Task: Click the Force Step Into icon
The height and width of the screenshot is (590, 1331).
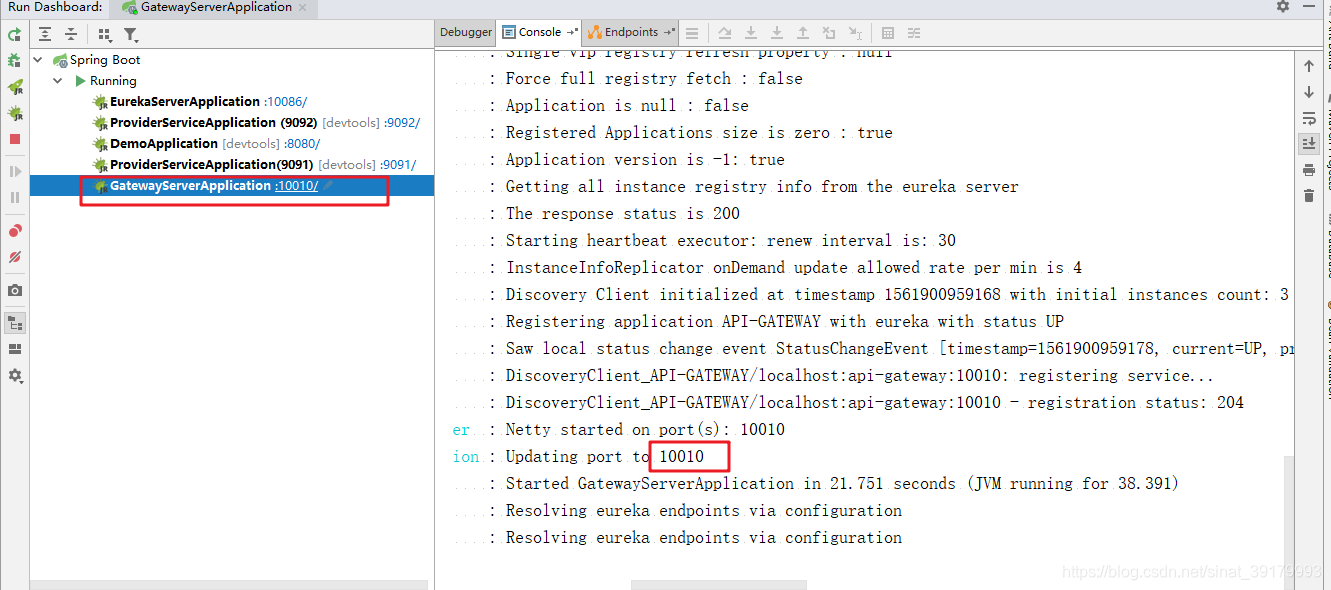Action: pyautogui.click(x=777, y=33)
